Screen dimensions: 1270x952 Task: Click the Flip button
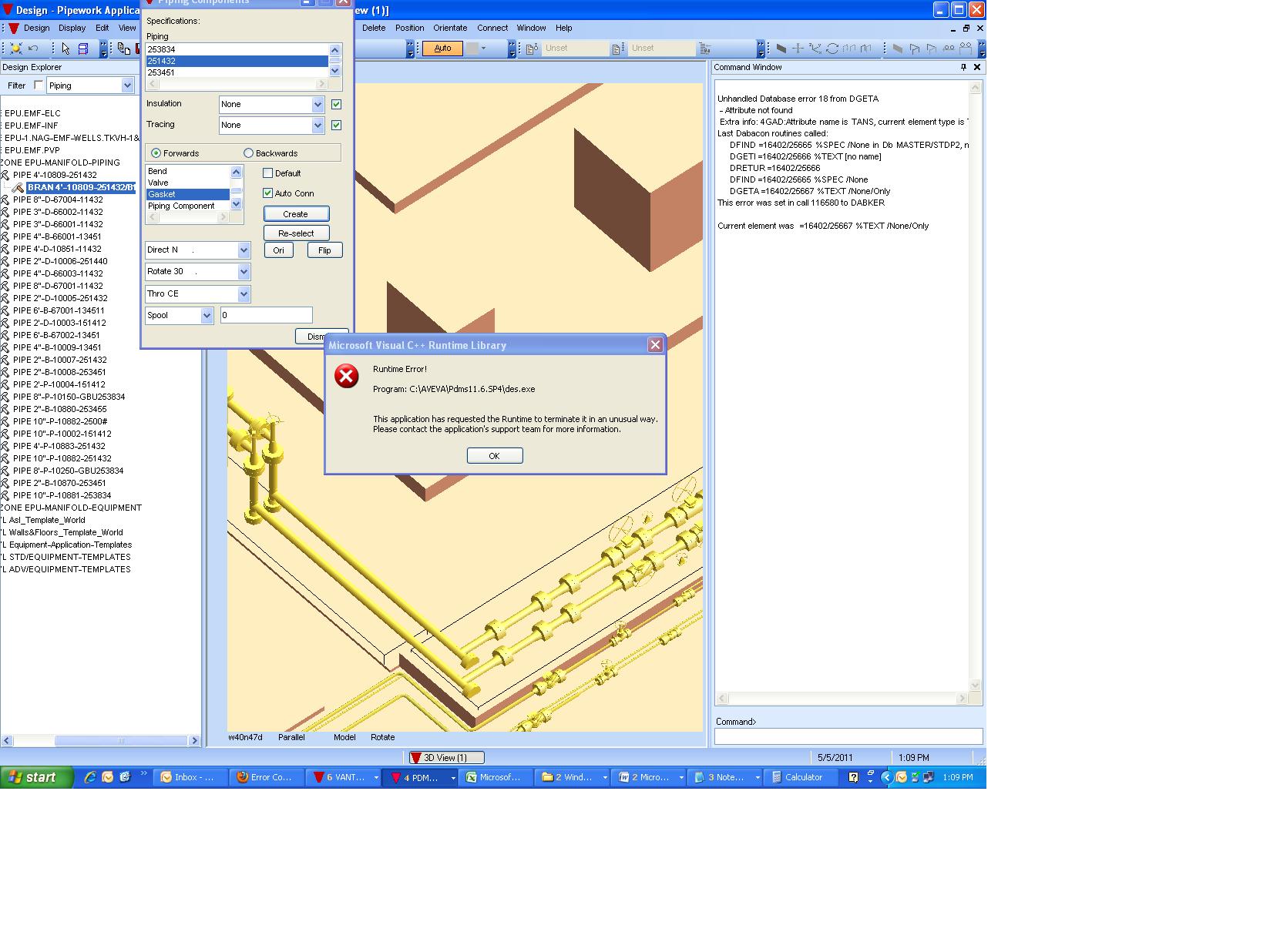pyautogui.click(x=324, y=250)
